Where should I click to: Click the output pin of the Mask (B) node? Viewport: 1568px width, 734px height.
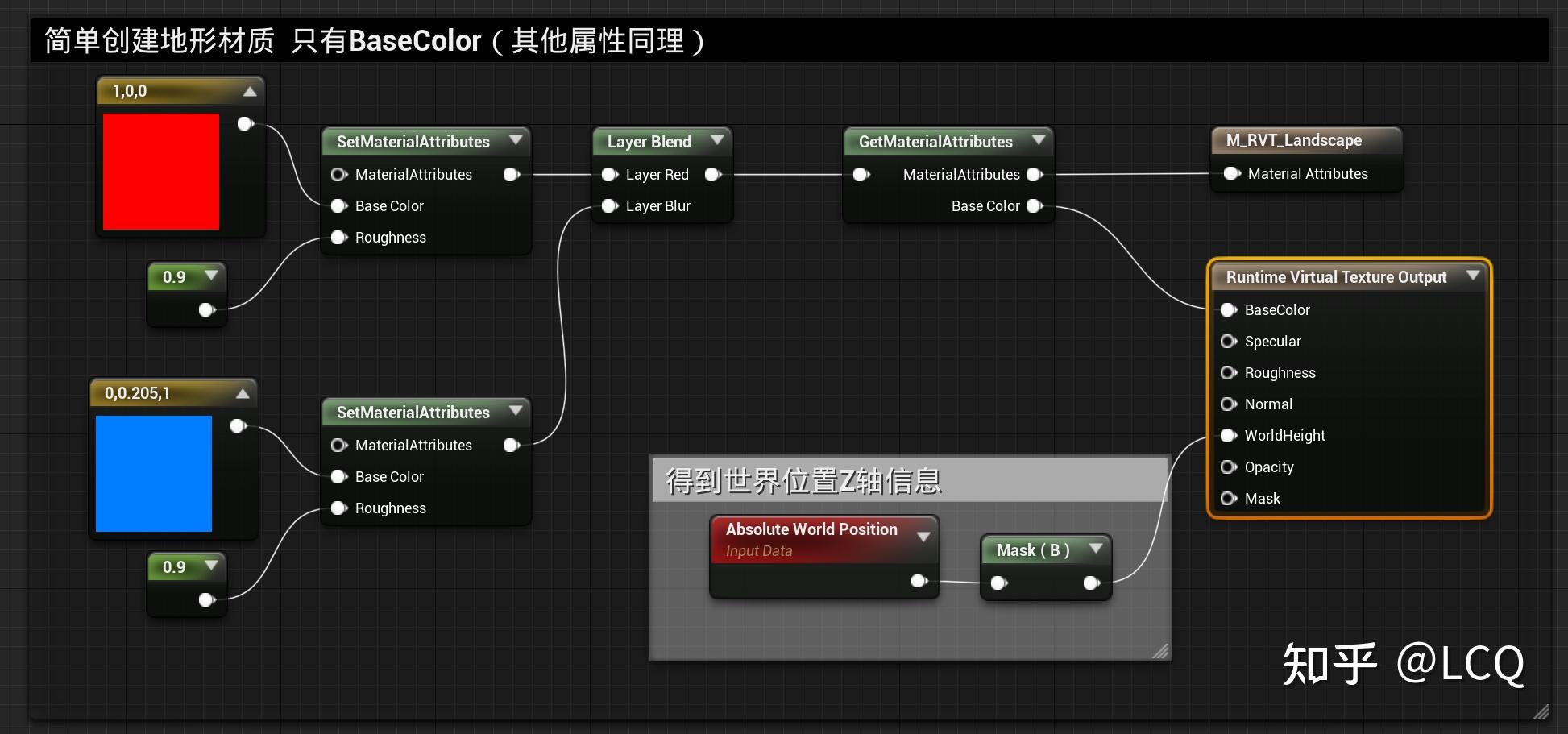click(1093, 583)
